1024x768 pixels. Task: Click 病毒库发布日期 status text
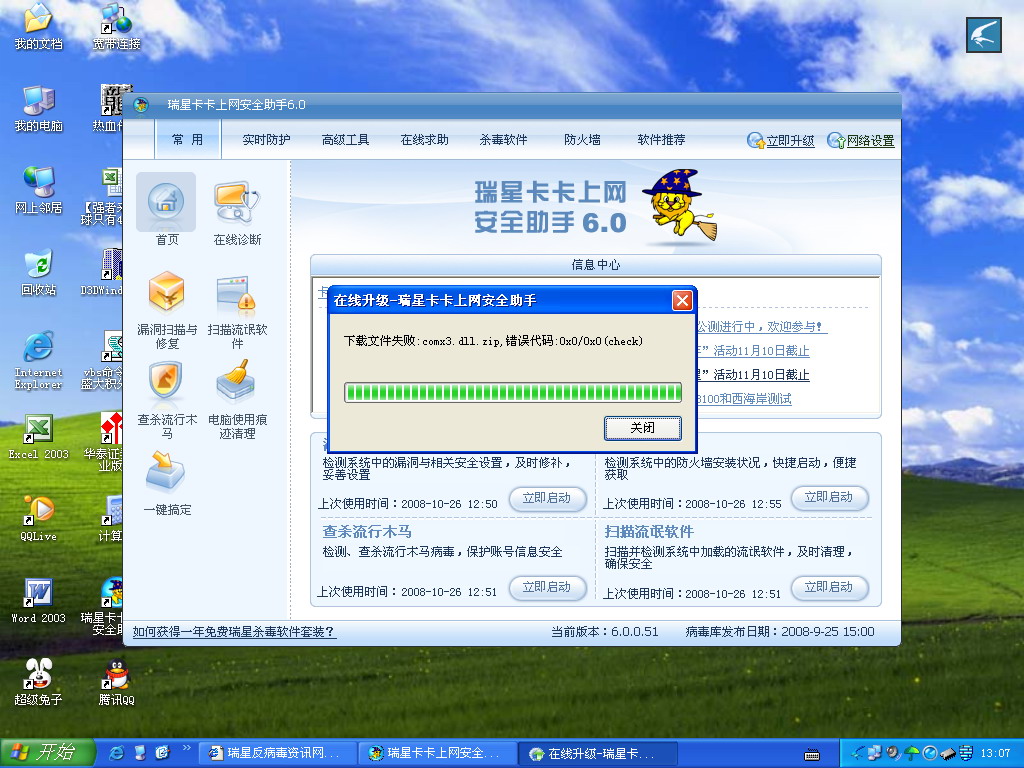pos(780,632)
